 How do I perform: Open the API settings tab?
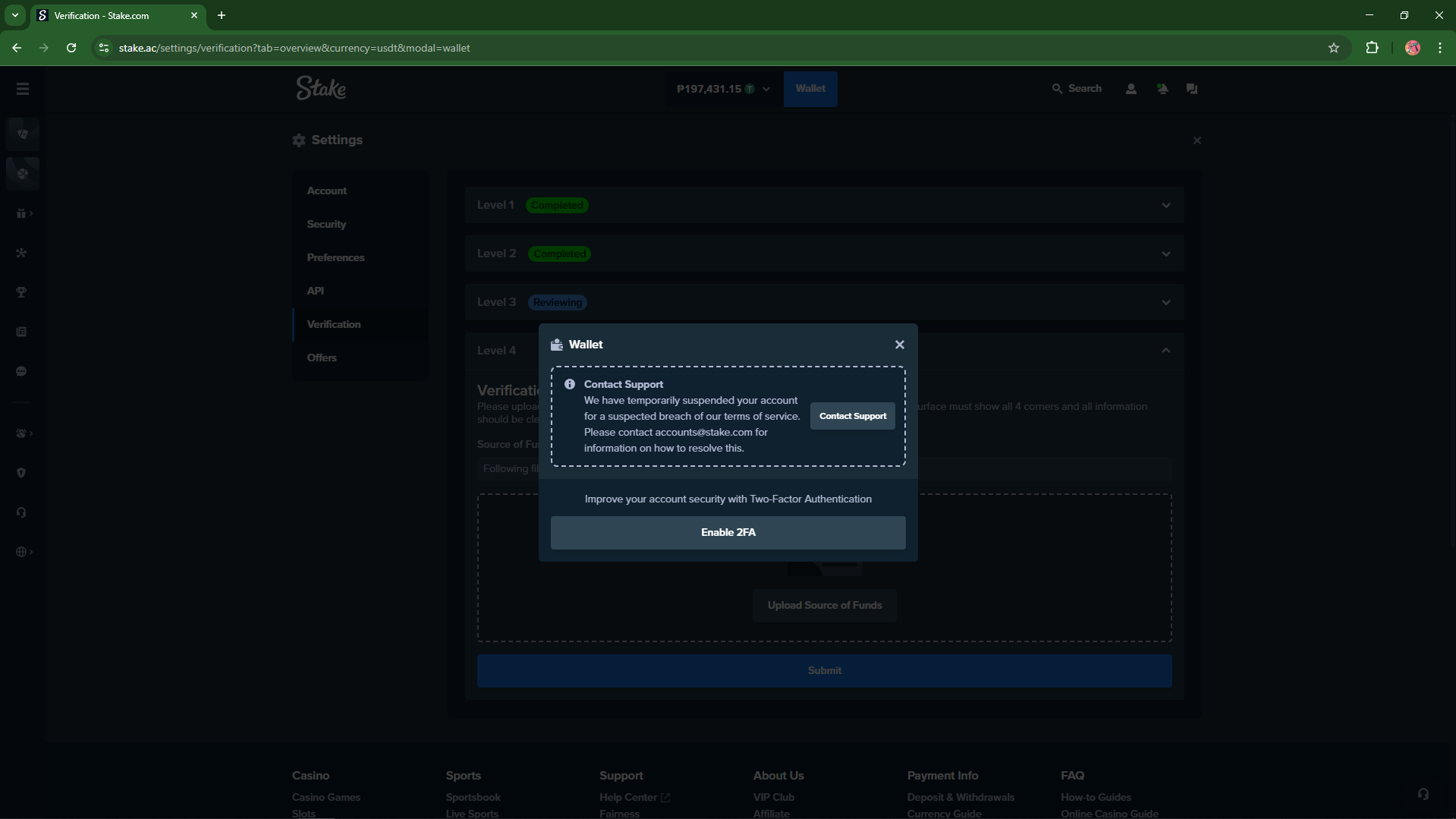[x=360, y=291]
